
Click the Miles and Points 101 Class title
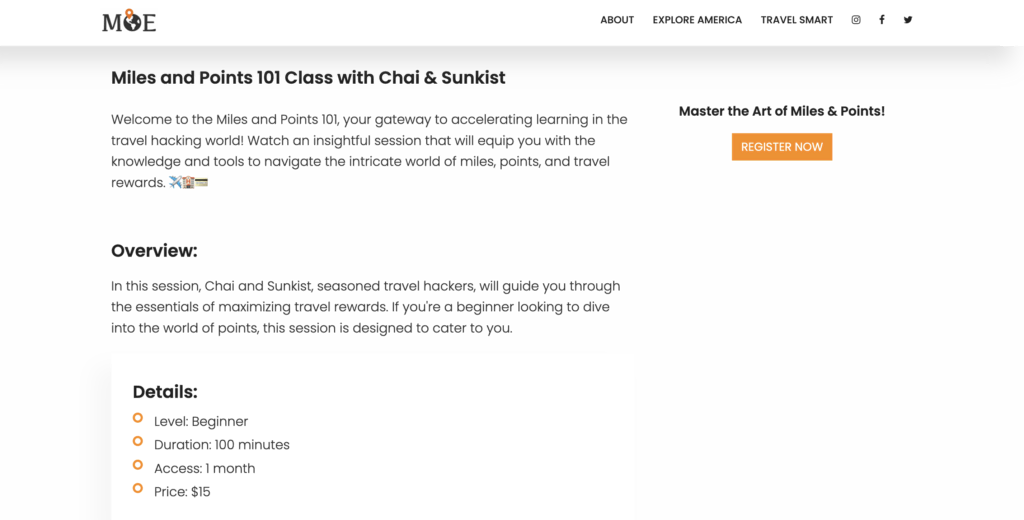(308, 78)
